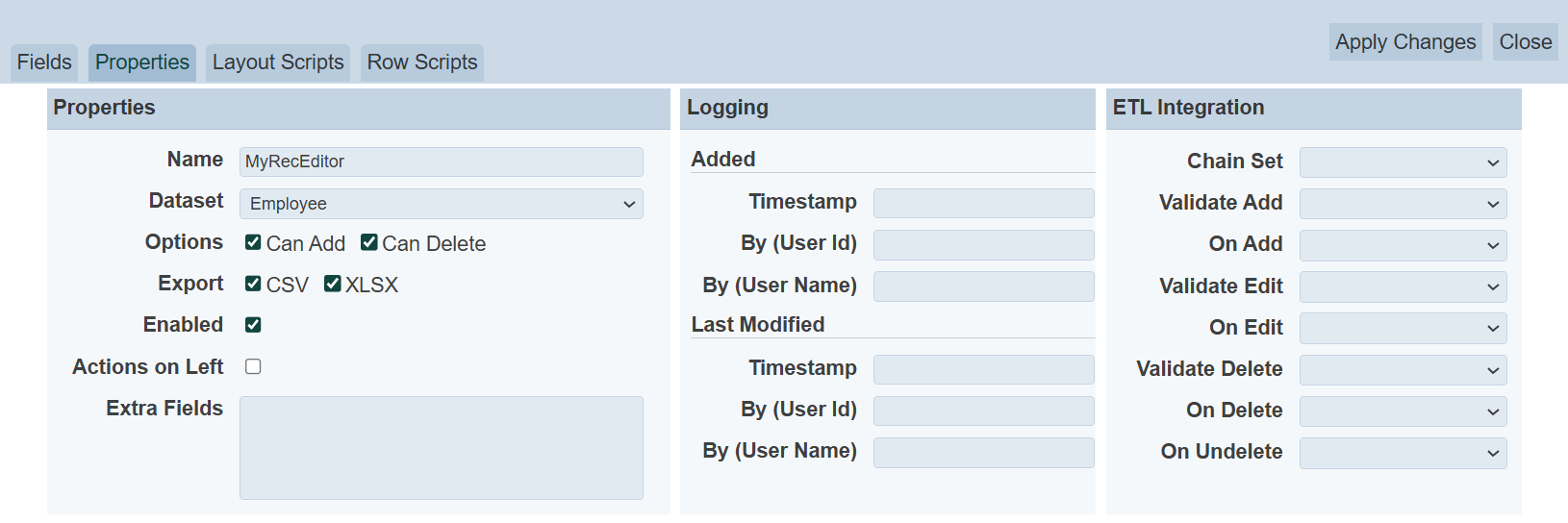Image resolution: width=1568 pixels, height=523 pixels.
Task: Uncheck the Can Add option
Action: [253, 242]
